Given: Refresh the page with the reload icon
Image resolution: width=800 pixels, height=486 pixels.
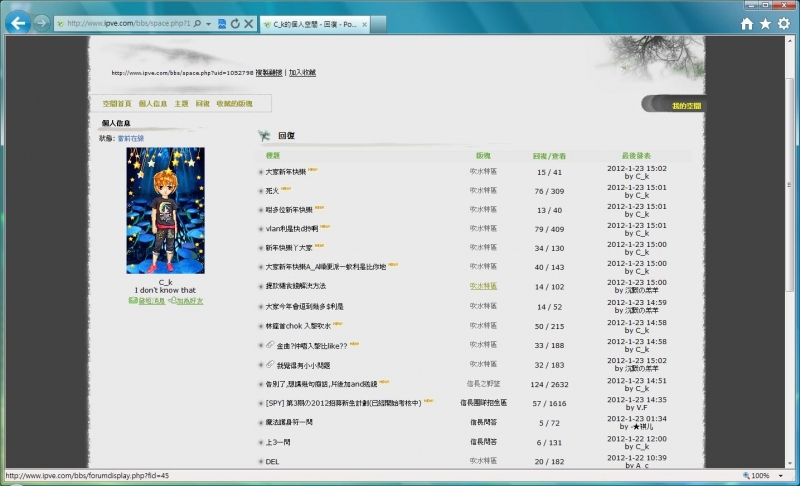Looking at the screenshot, I should [235, 23].
